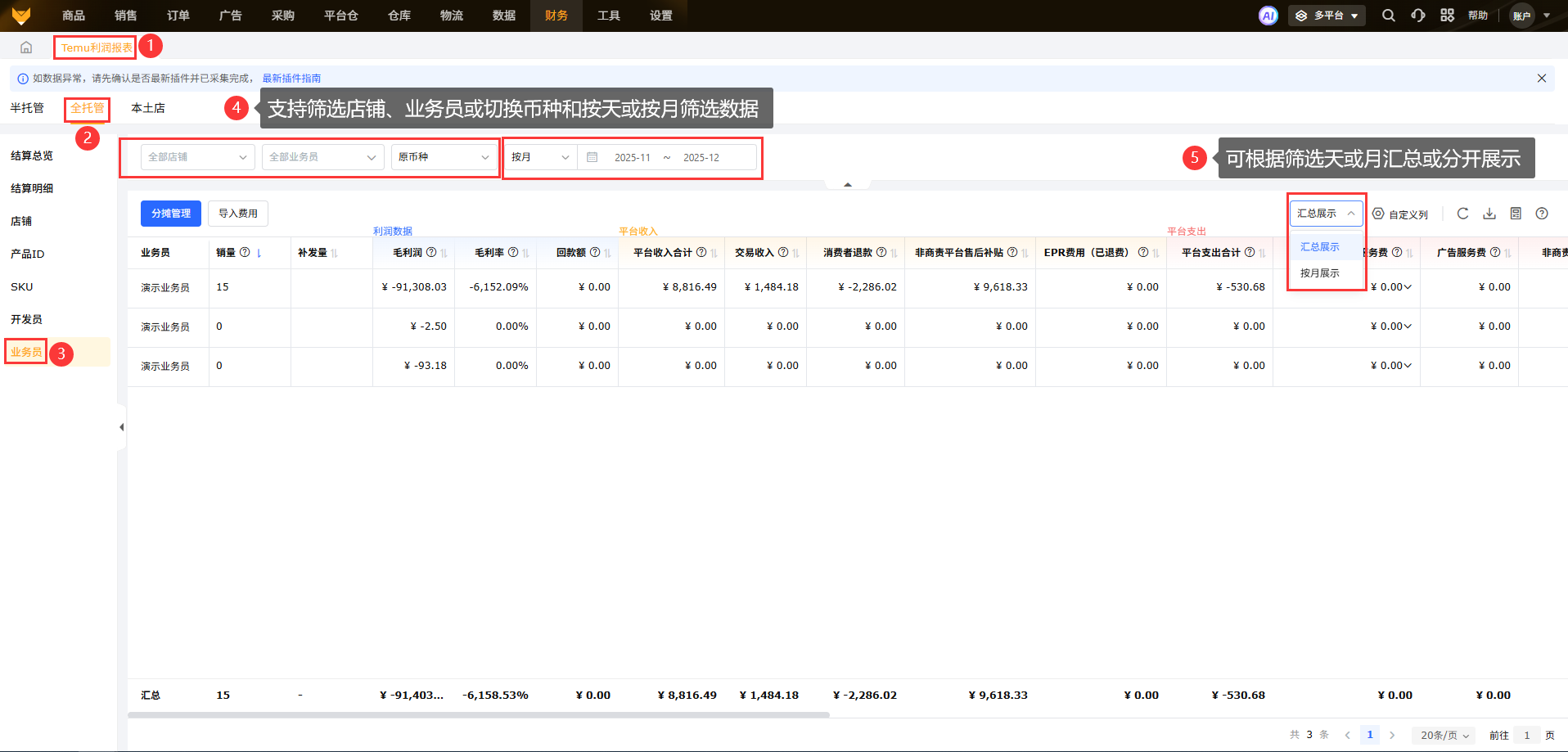Refresh the report table data
This screenshot has height=752, width=1568.
click(x=1462, y=214)
